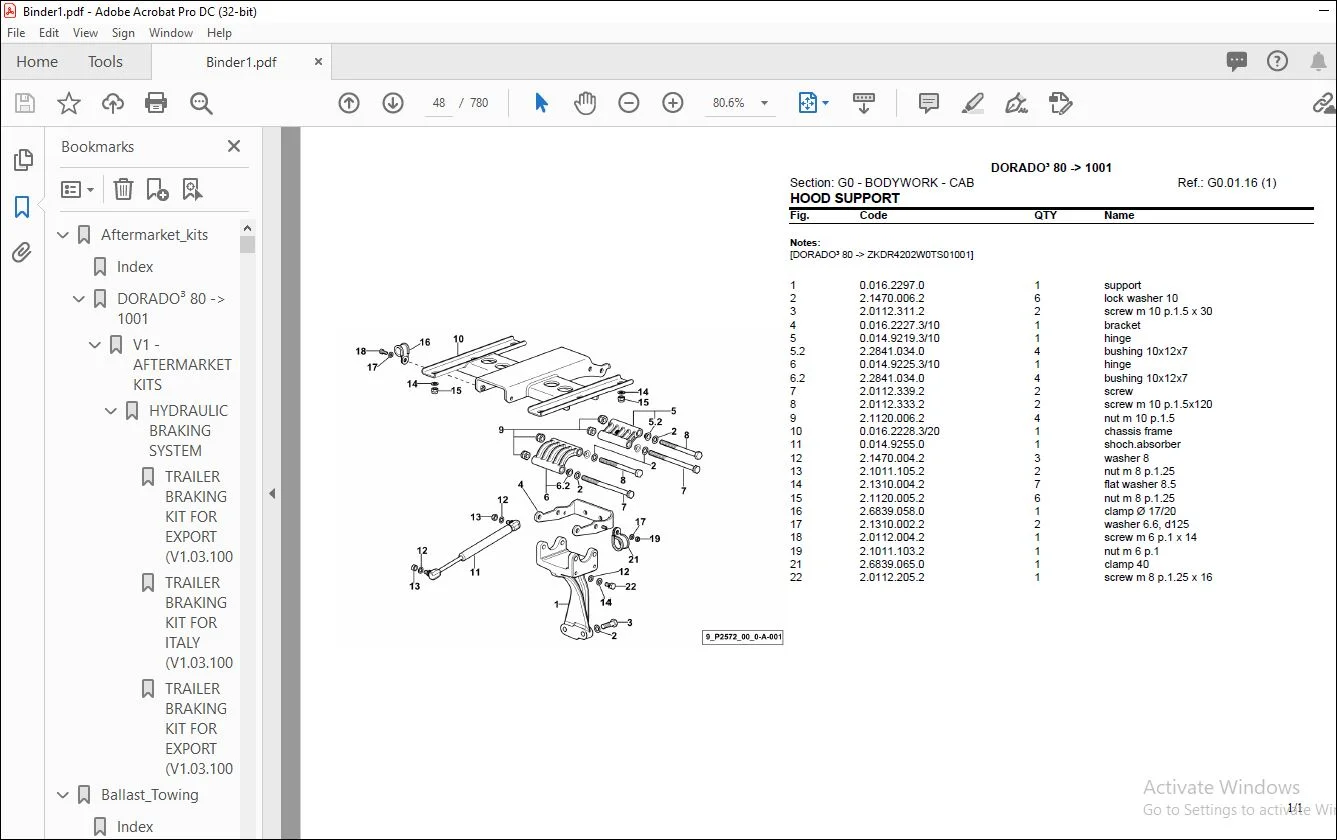Open the TRAILER BRAKING KIT FOR ITALY bookmark

pos(199,623)
